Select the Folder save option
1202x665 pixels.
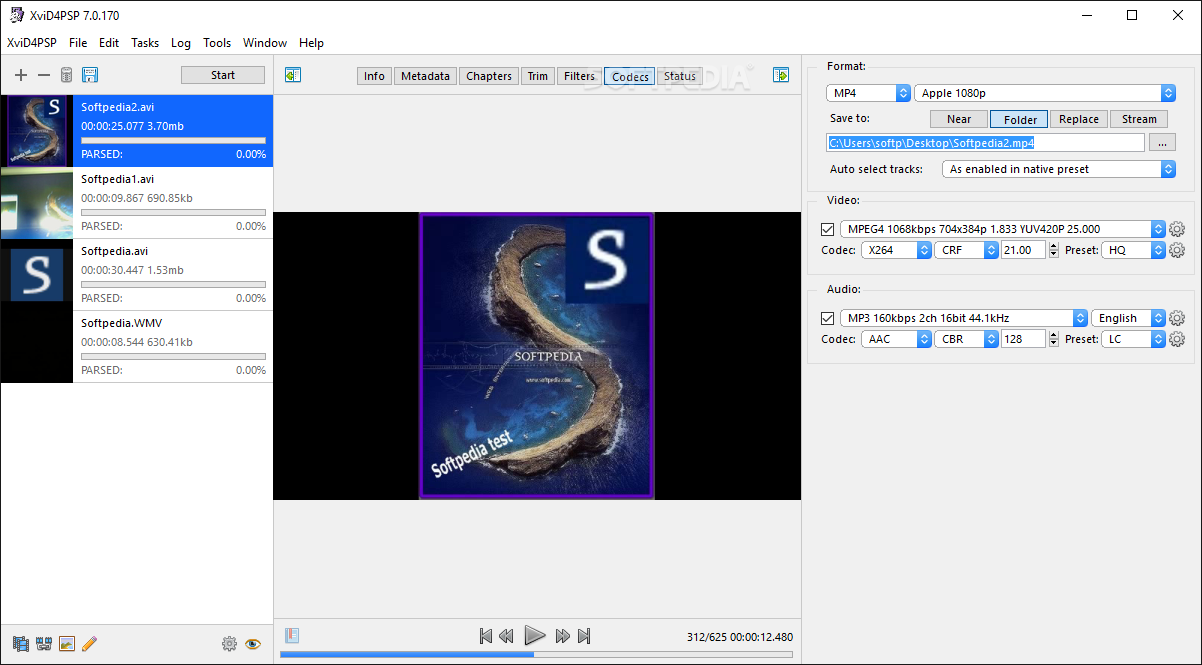pyautogui.click(x=1020, y=119)
